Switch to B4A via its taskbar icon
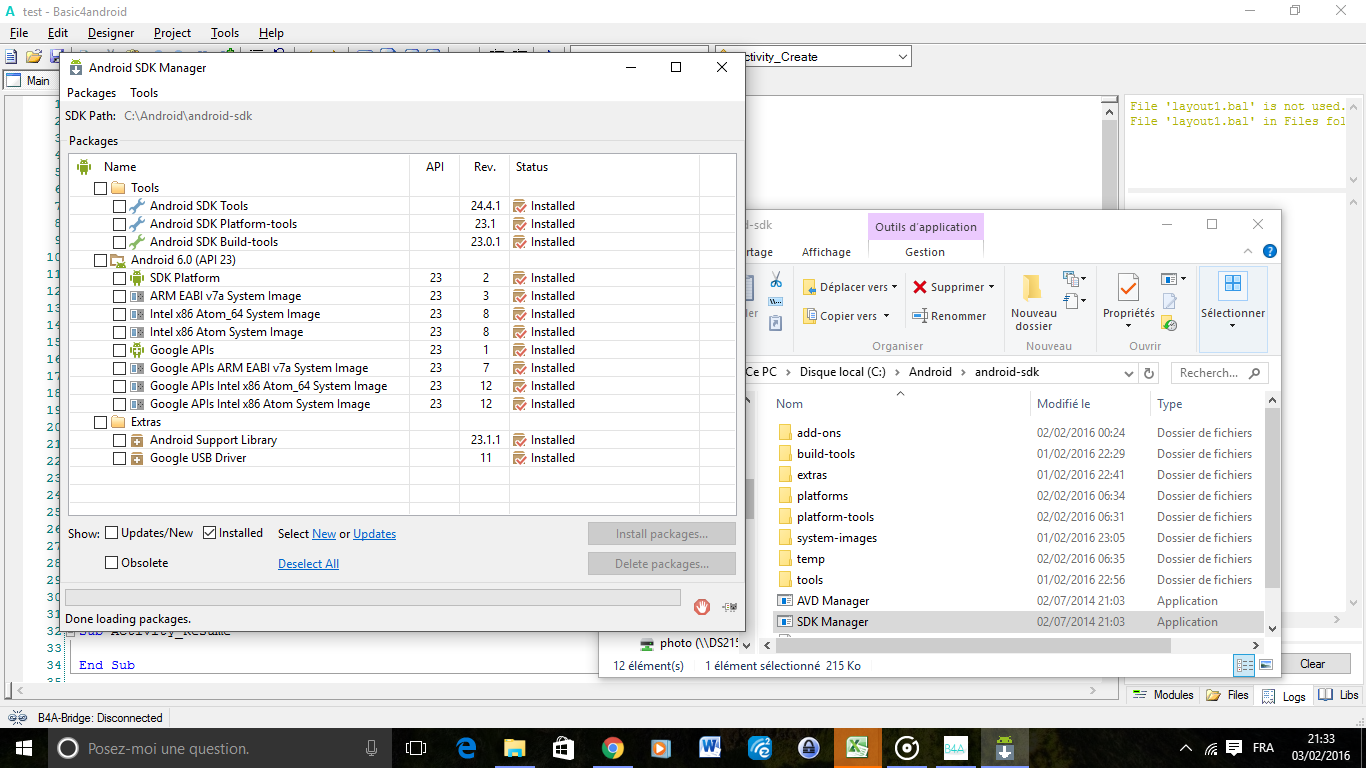 [x=955, y=748]
